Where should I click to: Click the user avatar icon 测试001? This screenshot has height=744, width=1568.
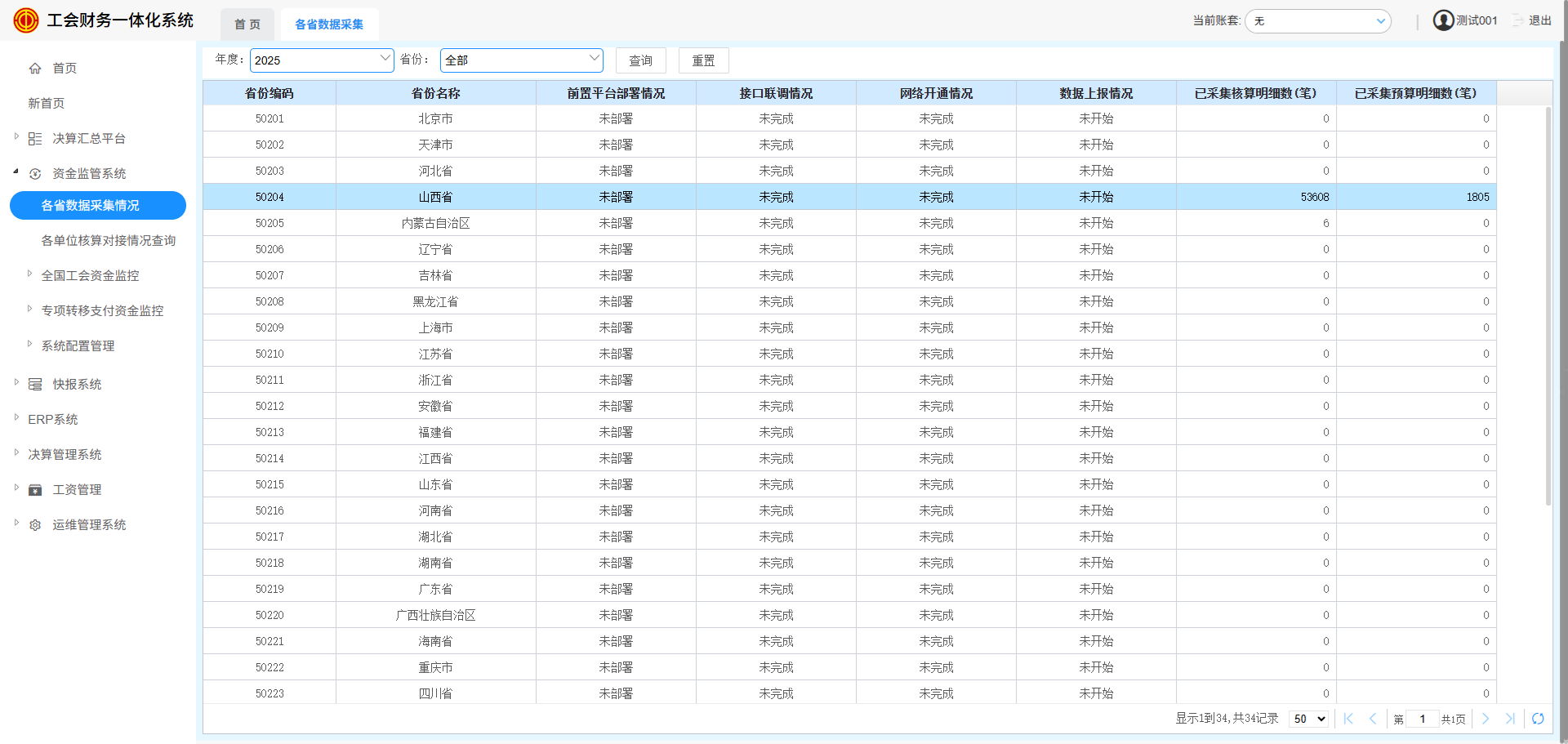[1444, 20]
